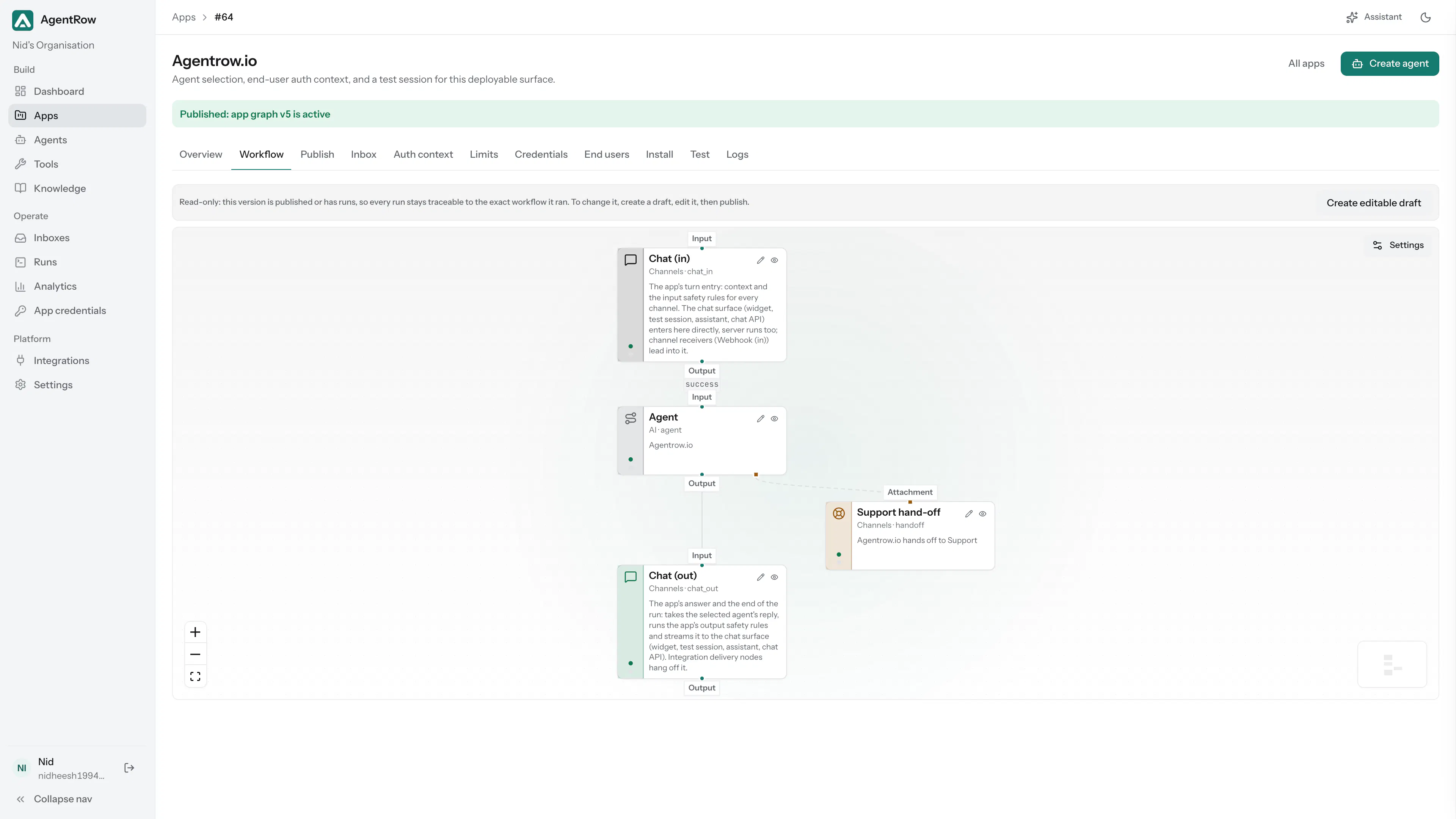Open the Inbox tab
1456x819 pixels.
tap(364, 155)
